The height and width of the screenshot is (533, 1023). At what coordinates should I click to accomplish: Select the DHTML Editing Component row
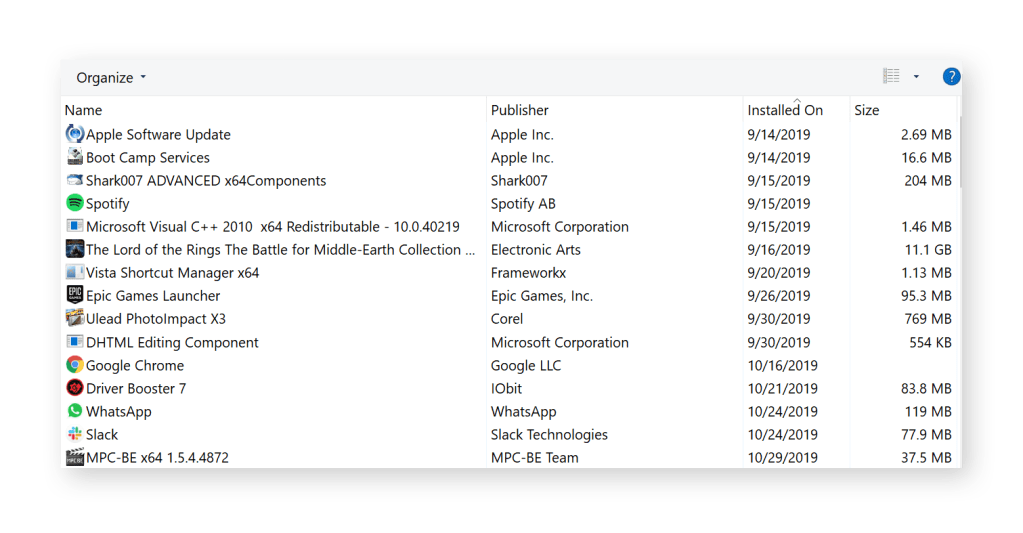(x=172, y=342)
